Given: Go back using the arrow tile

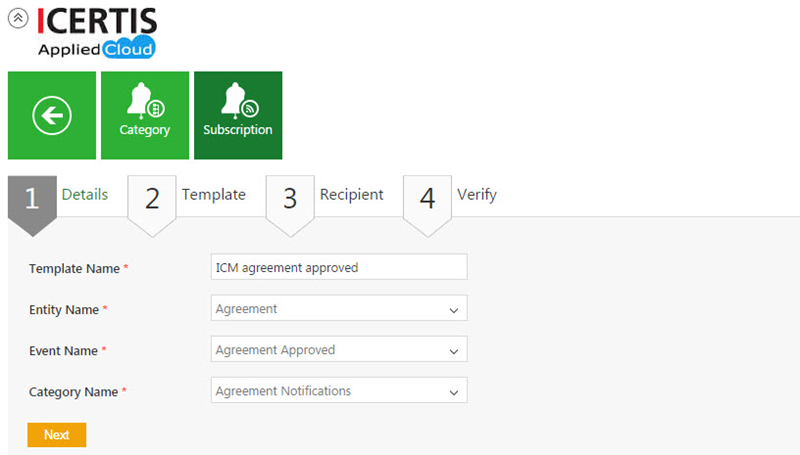Looking at the screenshot, I should click(x=52, y=116).
